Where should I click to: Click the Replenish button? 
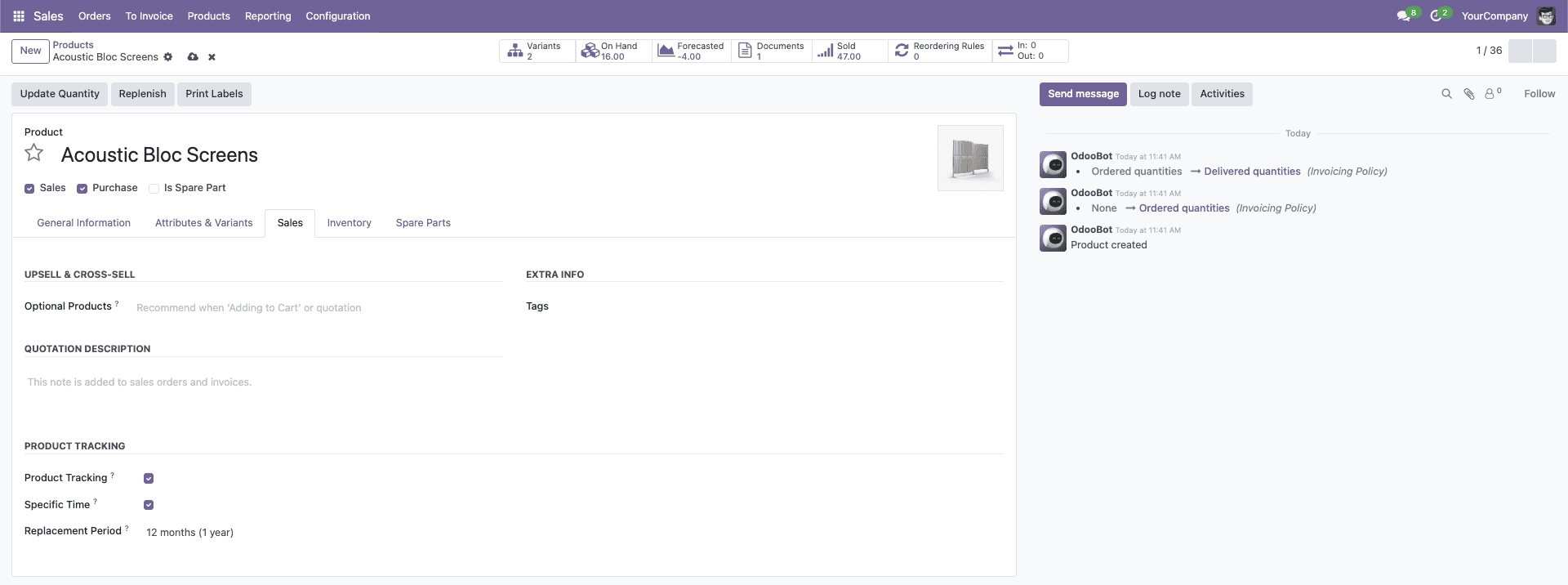[x=142, y=94]
